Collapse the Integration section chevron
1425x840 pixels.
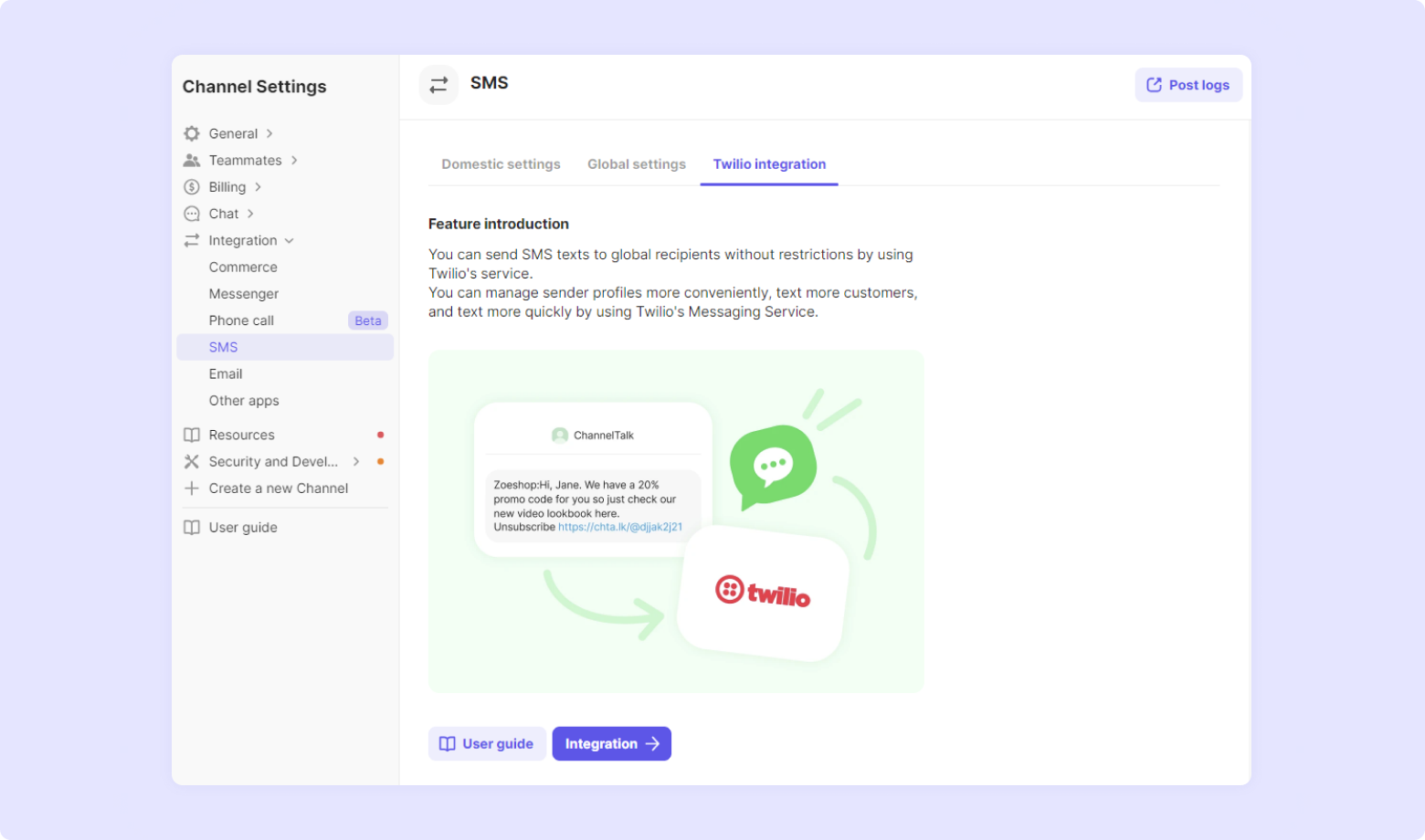[290, 241]
